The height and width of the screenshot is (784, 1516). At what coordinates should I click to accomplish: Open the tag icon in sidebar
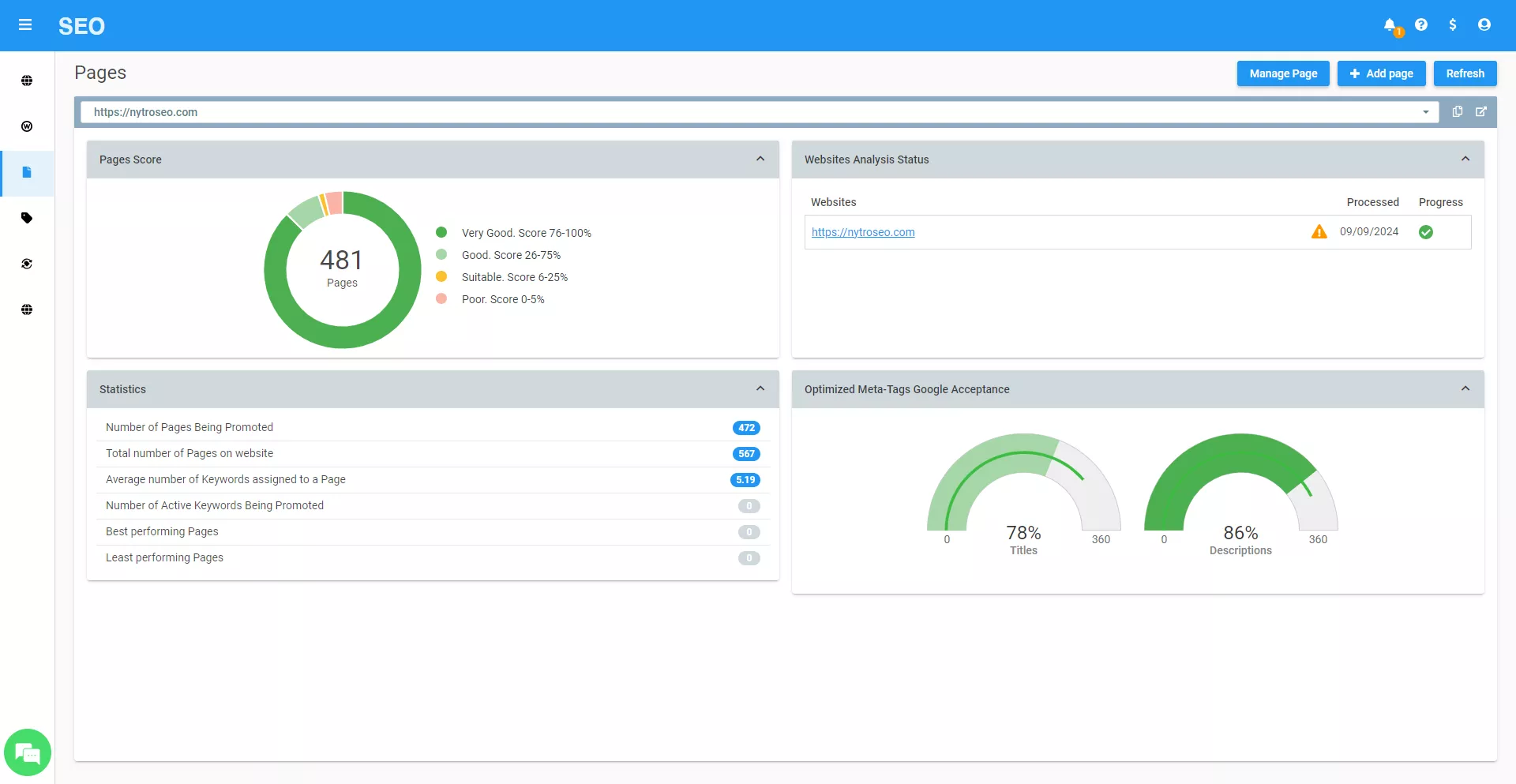click(x=27, y=218)
